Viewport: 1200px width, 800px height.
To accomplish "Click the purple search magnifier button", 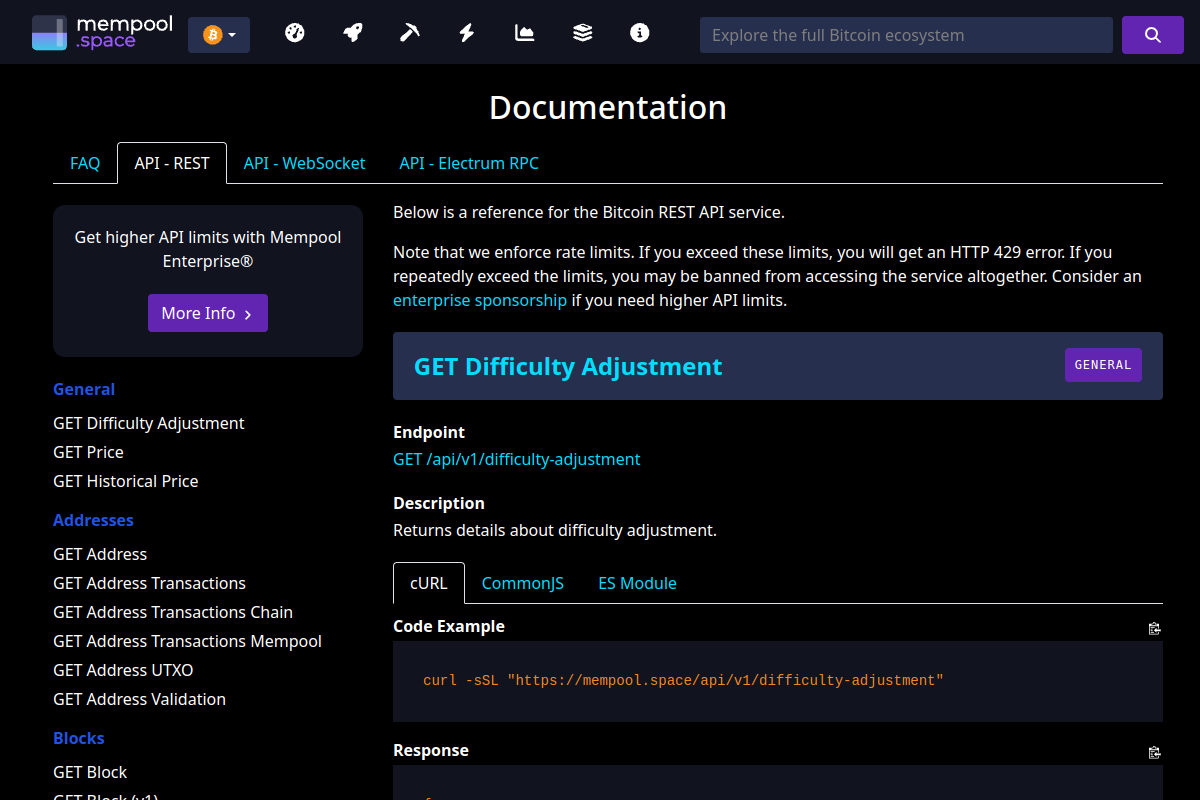I will point(1152,35).
